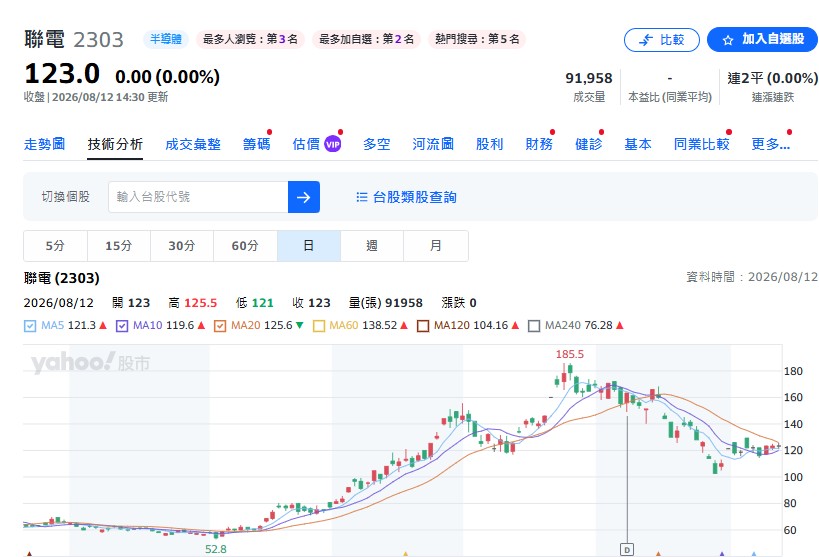The image size is (819, 557).
Task: Open the 財務 tab
Action: (539, 144)
